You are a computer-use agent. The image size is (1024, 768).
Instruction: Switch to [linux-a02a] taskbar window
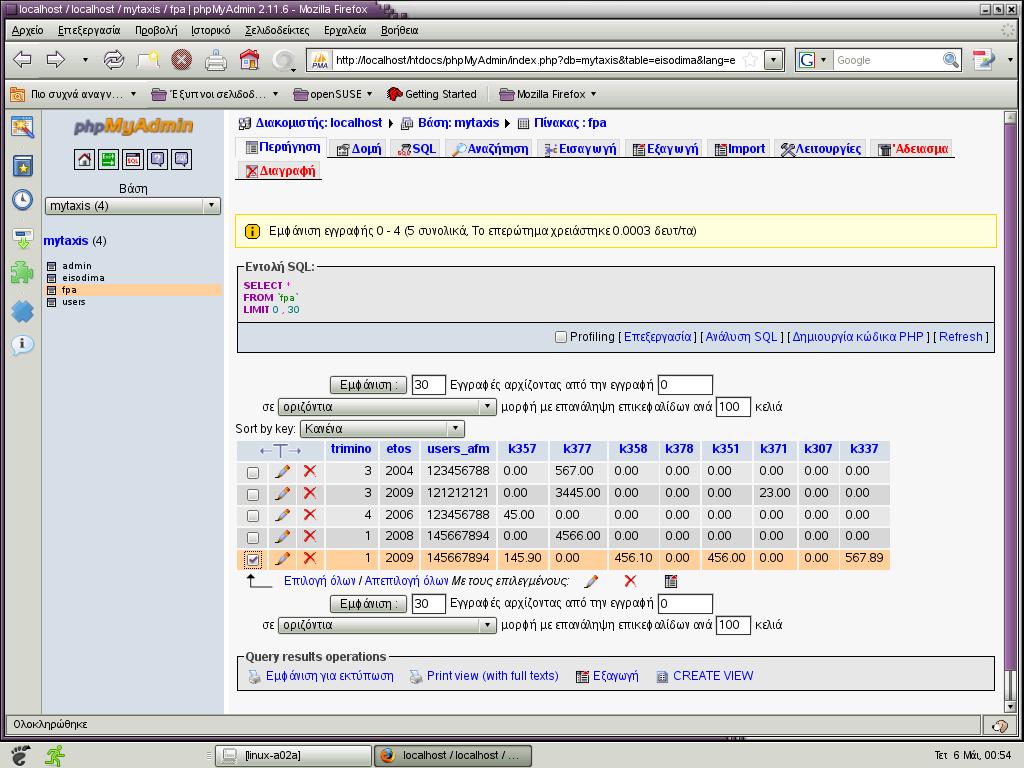(293, 756)
